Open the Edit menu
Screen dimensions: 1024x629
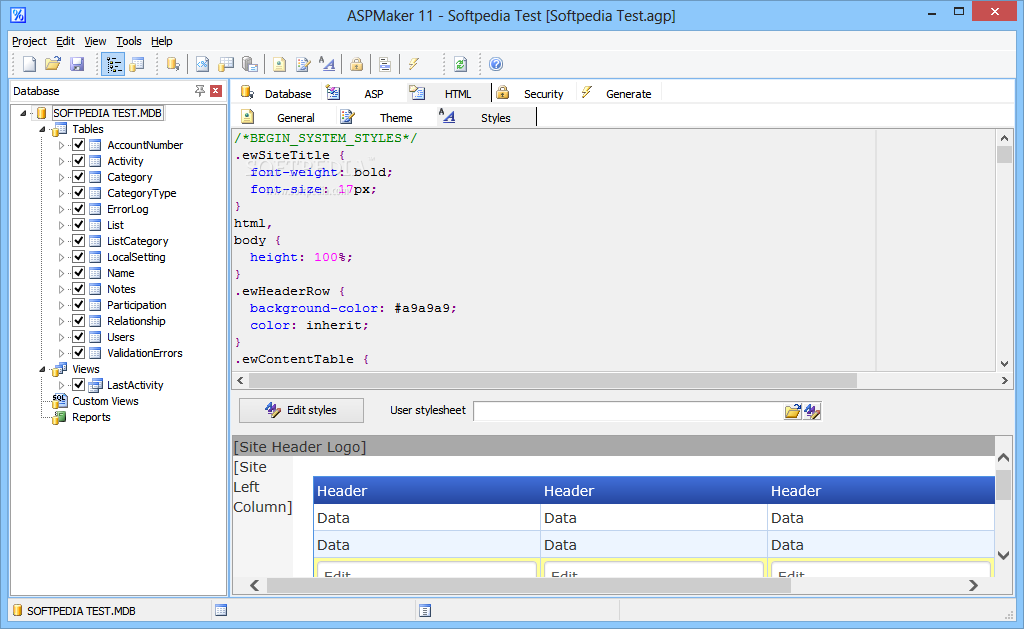point(65,41)
